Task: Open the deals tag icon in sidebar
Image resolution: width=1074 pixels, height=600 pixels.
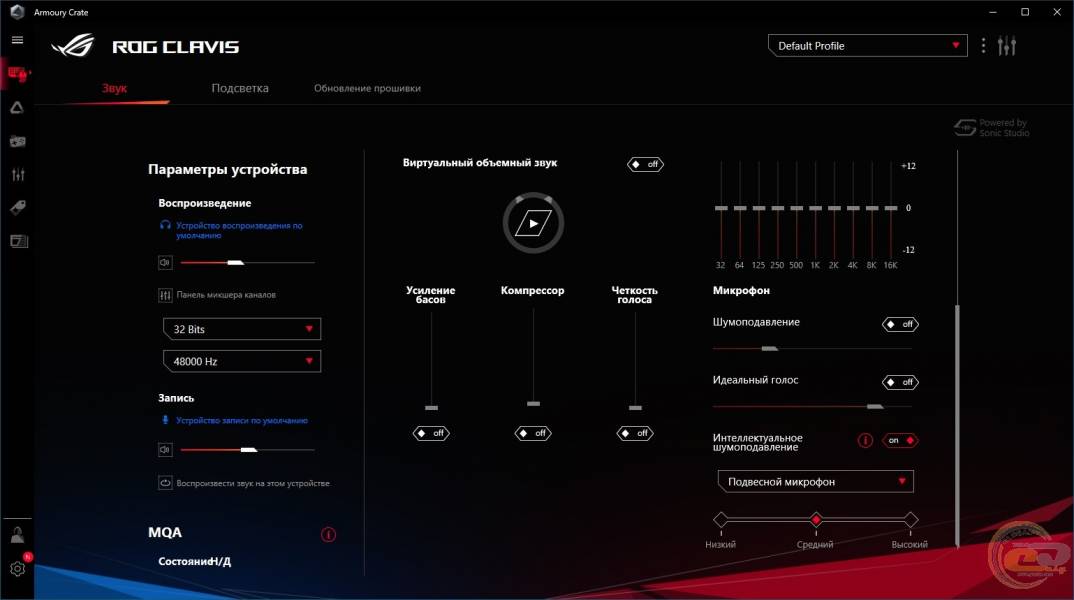Action: coord(18,208)
